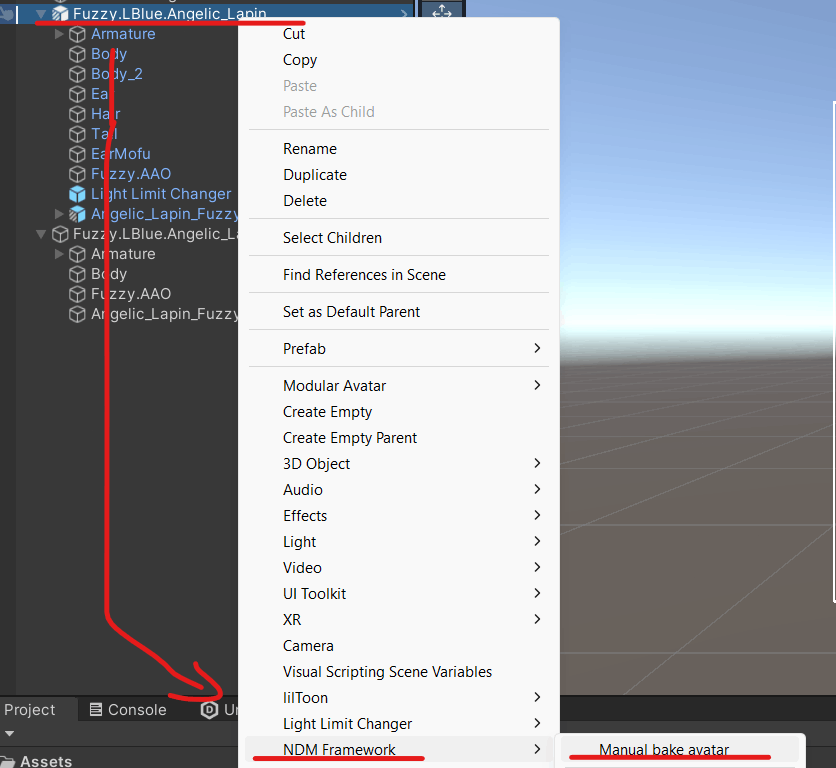This screenshot has width=836, height=768.
Task: Click the cube icon beside Body_2
Action: 77,74
